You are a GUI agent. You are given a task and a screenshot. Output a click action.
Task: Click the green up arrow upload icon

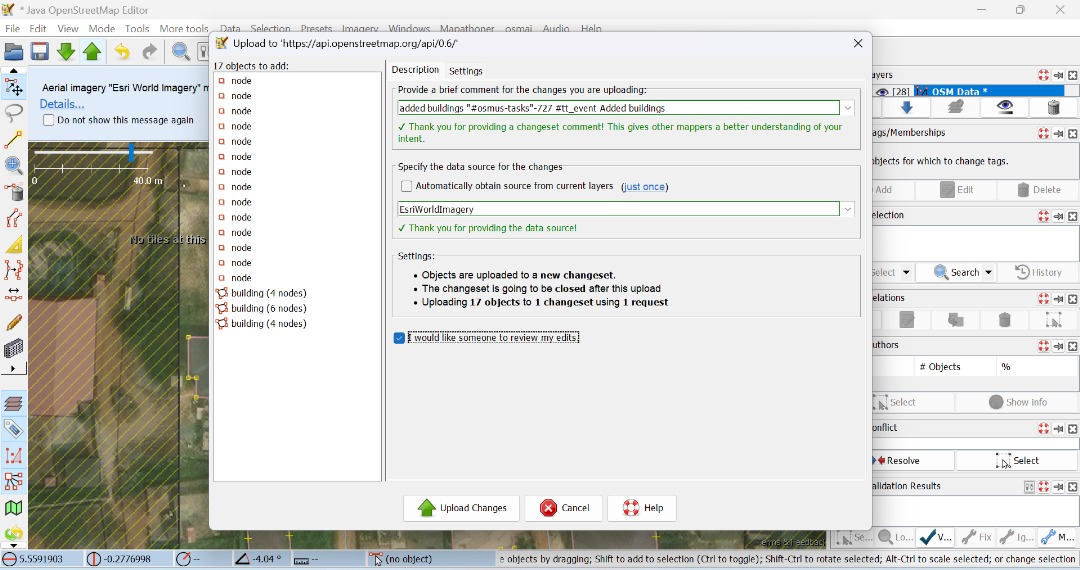(x=92, y=52)
